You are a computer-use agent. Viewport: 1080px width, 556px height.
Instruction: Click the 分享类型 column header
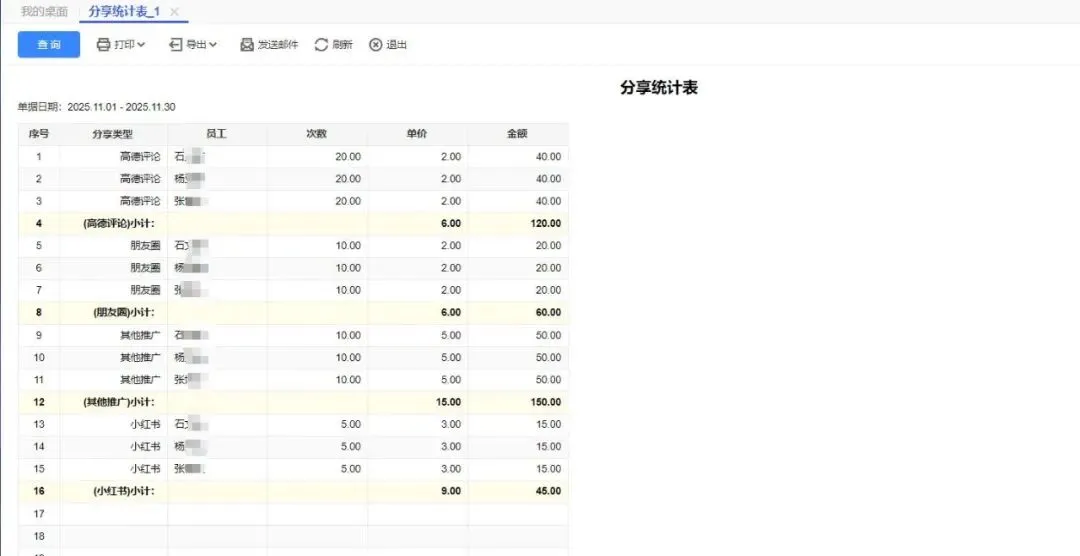pos(112,134)
